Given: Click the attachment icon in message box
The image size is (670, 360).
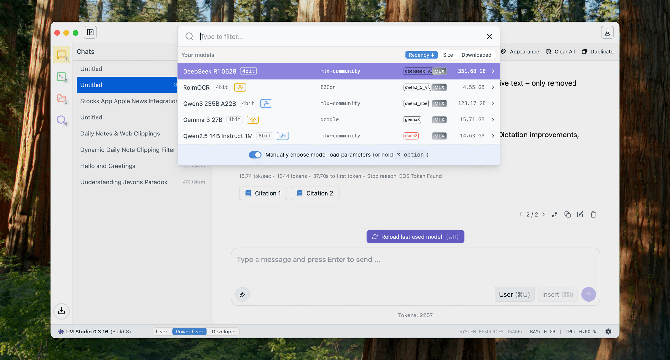Looking at the screenshot, I should click(242, 294).
